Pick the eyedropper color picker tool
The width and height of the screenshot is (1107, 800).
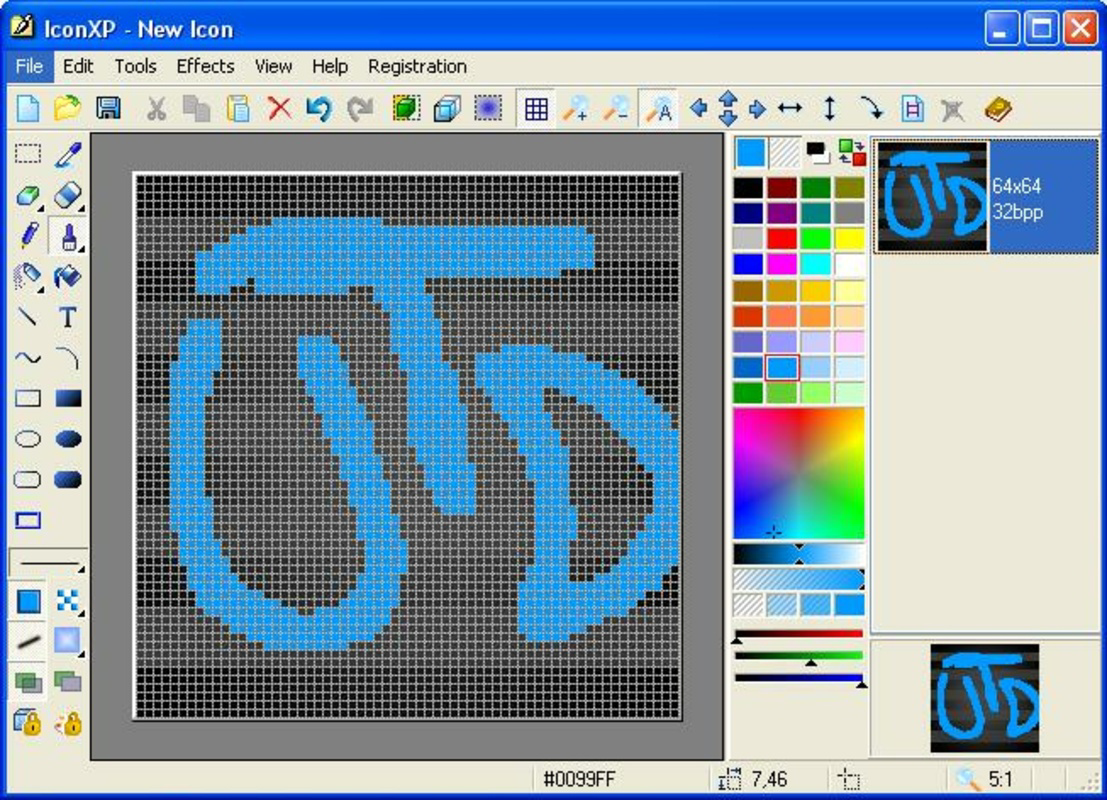click(68, 154)
